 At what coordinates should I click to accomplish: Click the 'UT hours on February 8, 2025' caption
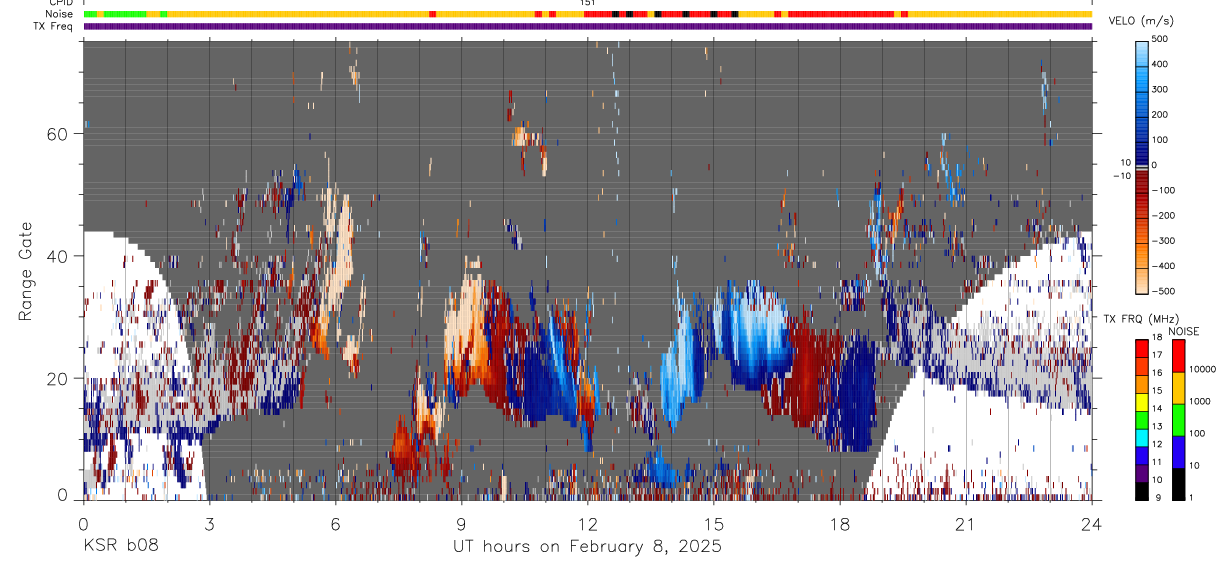click(587, 547)
